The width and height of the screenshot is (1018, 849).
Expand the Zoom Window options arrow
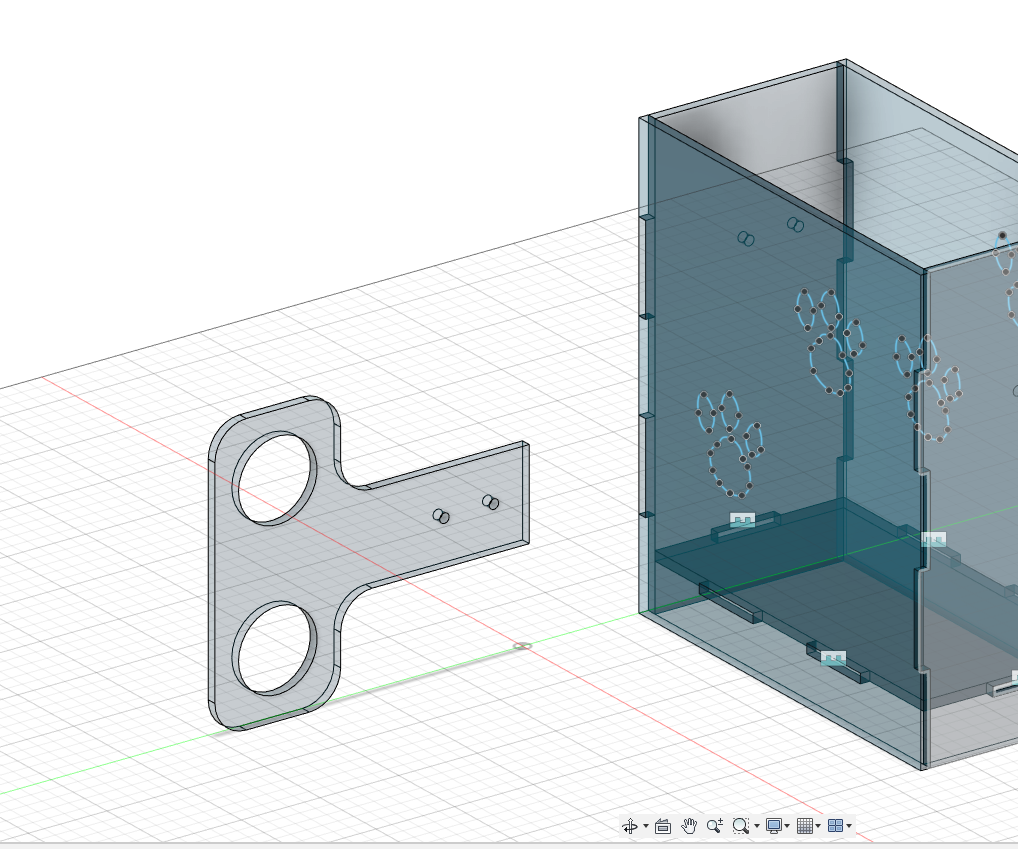pos(757,826)
